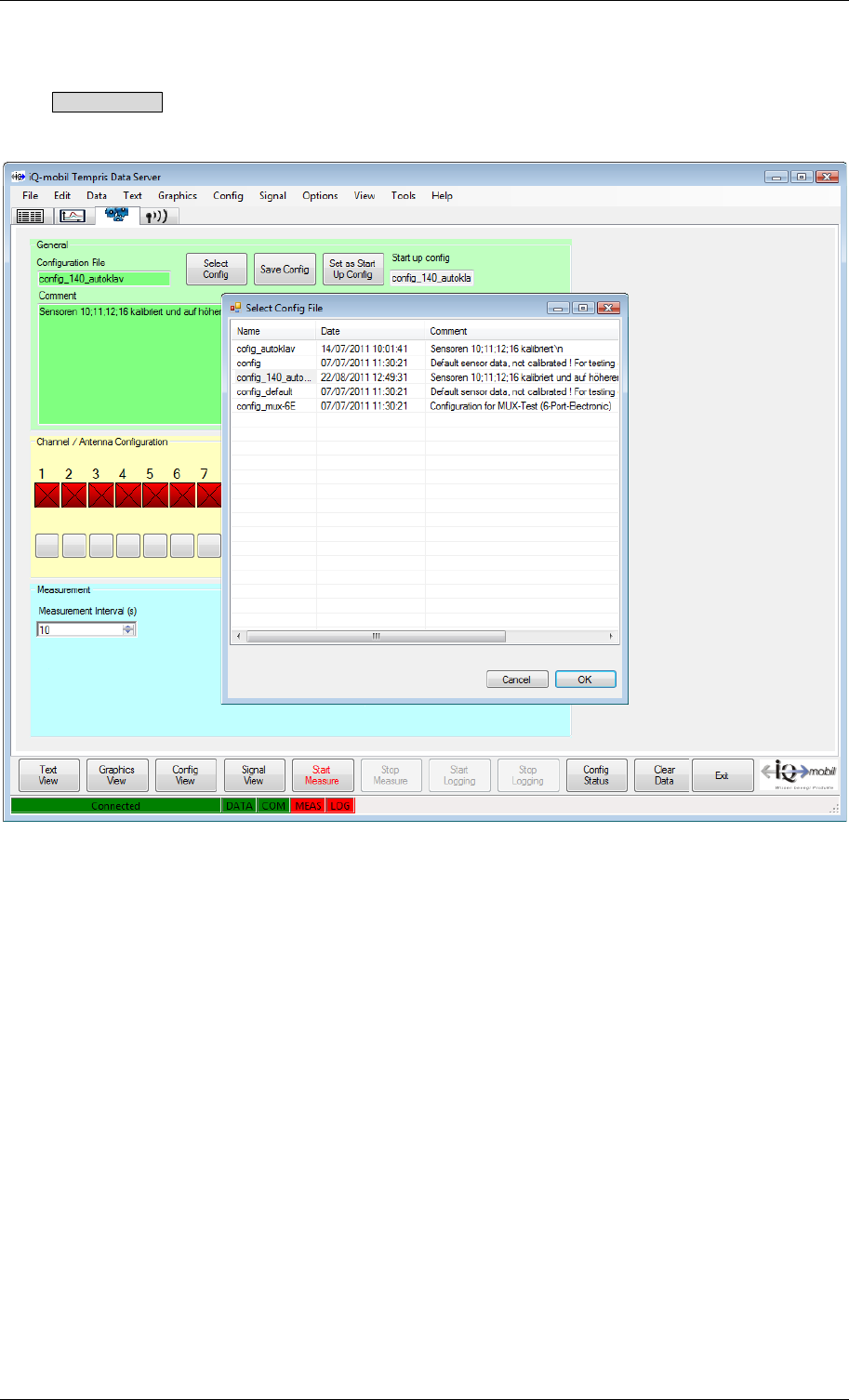Toggle the gray button below channel 6

pos(181,546)
